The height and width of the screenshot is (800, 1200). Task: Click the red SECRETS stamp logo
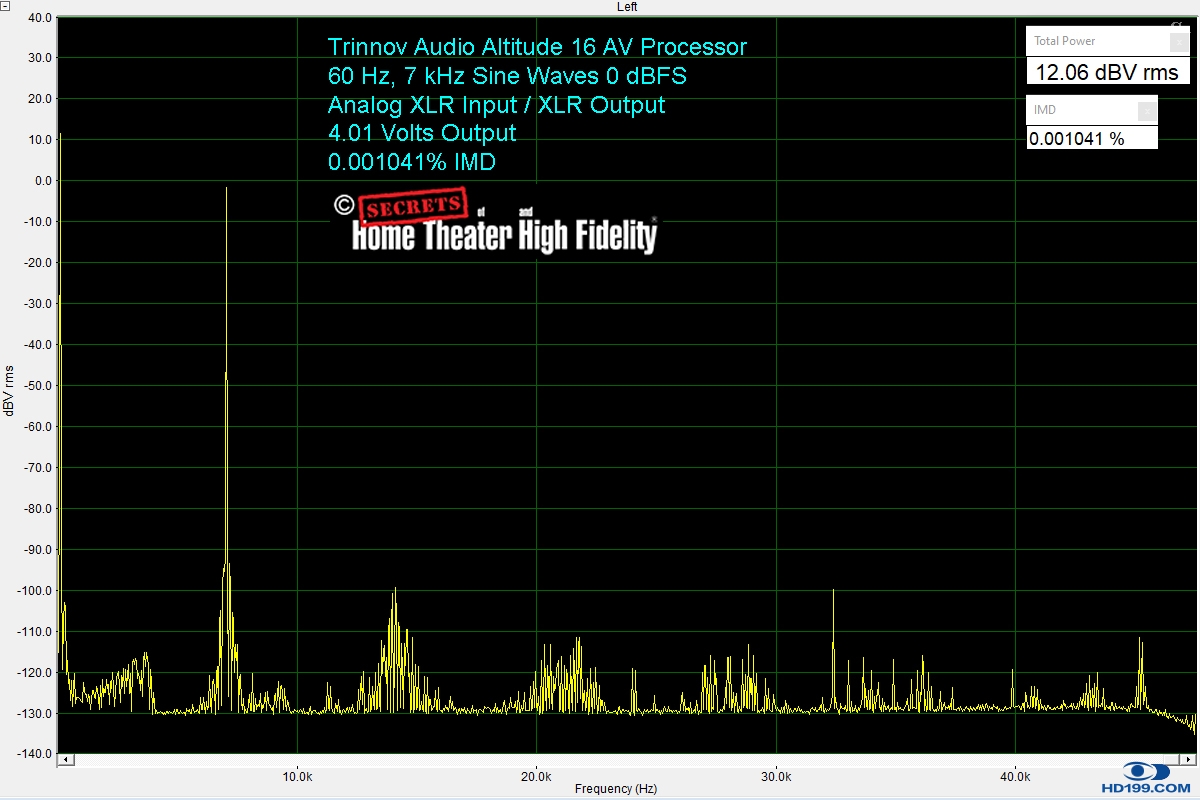[413, 206]
